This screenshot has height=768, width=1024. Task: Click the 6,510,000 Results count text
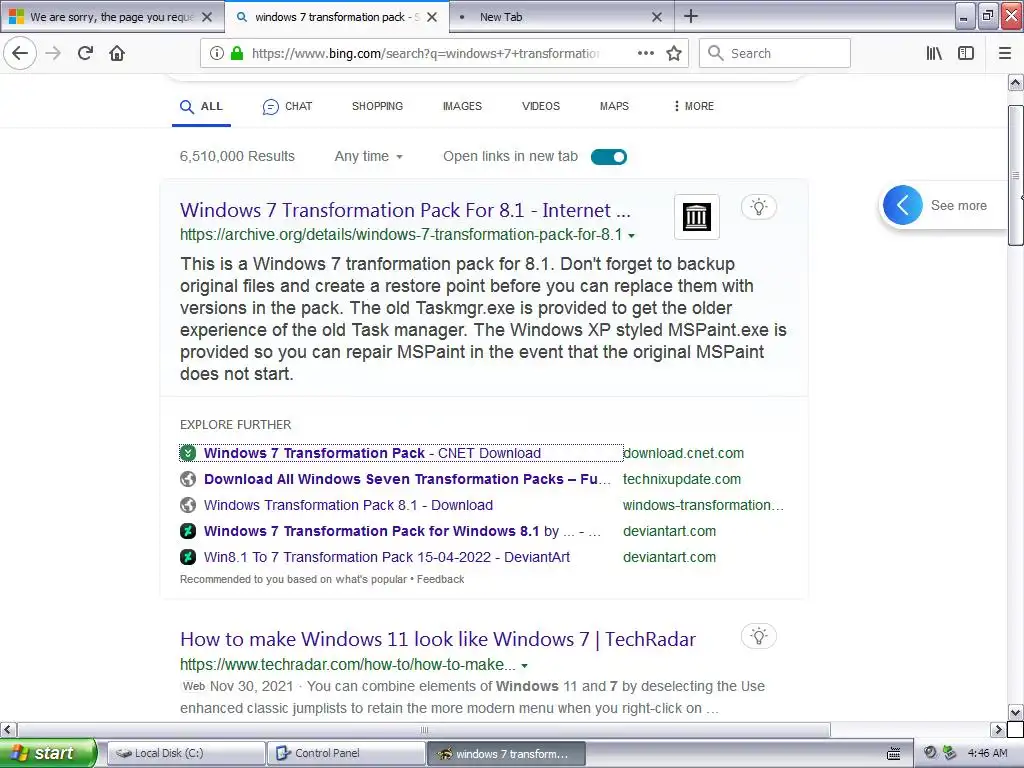pos(237,156)
